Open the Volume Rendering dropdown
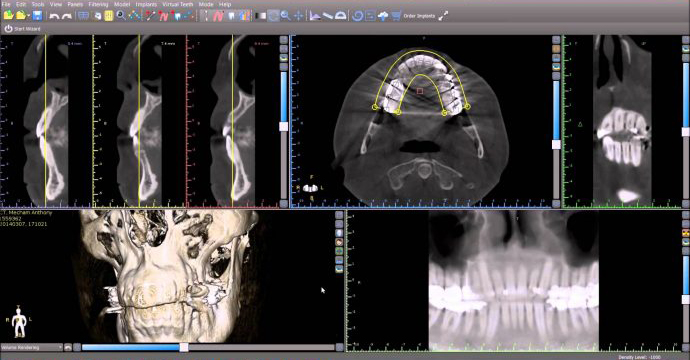690x360 pixels. point(31,347)
